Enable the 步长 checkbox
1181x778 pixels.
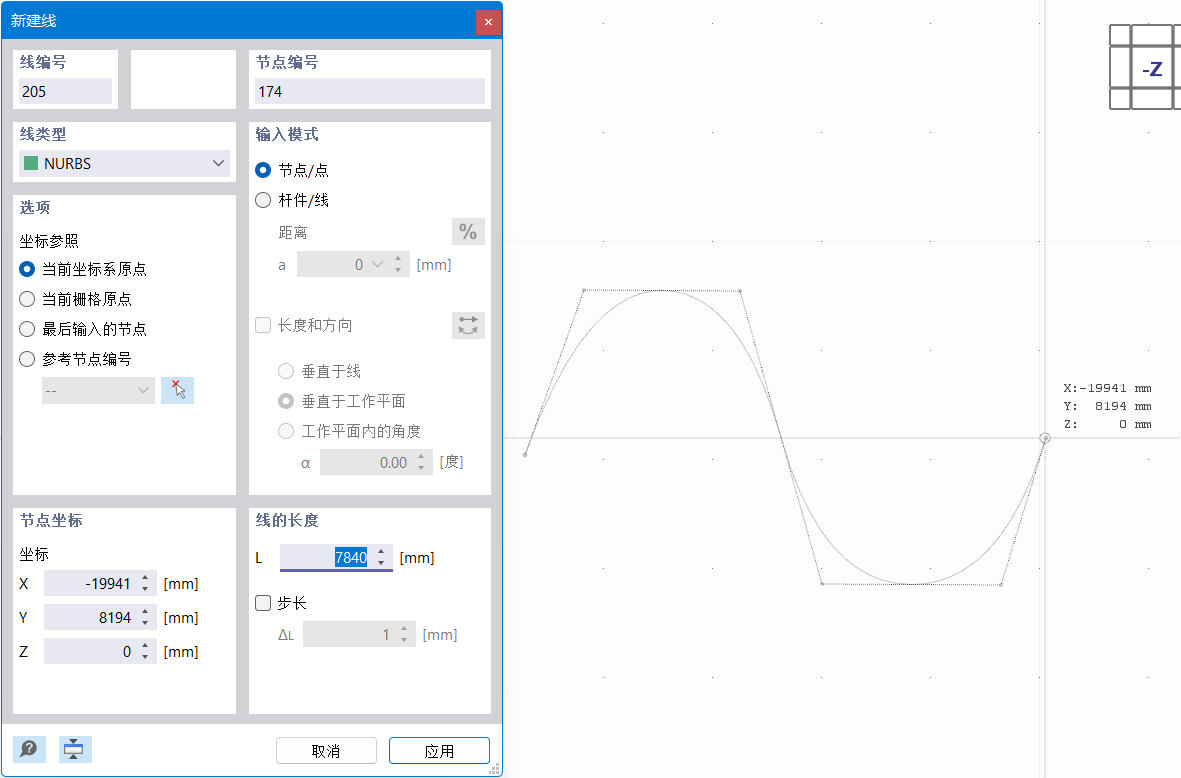(262, 603)
